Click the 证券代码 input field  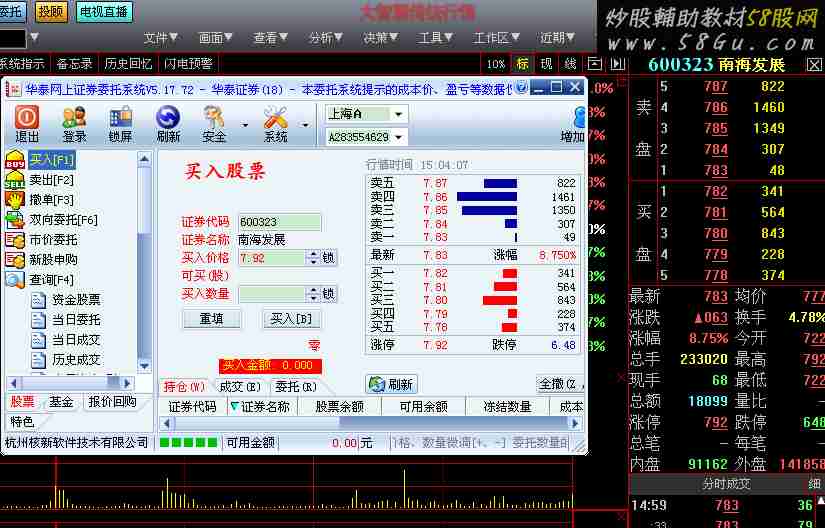tap(279, 222)
